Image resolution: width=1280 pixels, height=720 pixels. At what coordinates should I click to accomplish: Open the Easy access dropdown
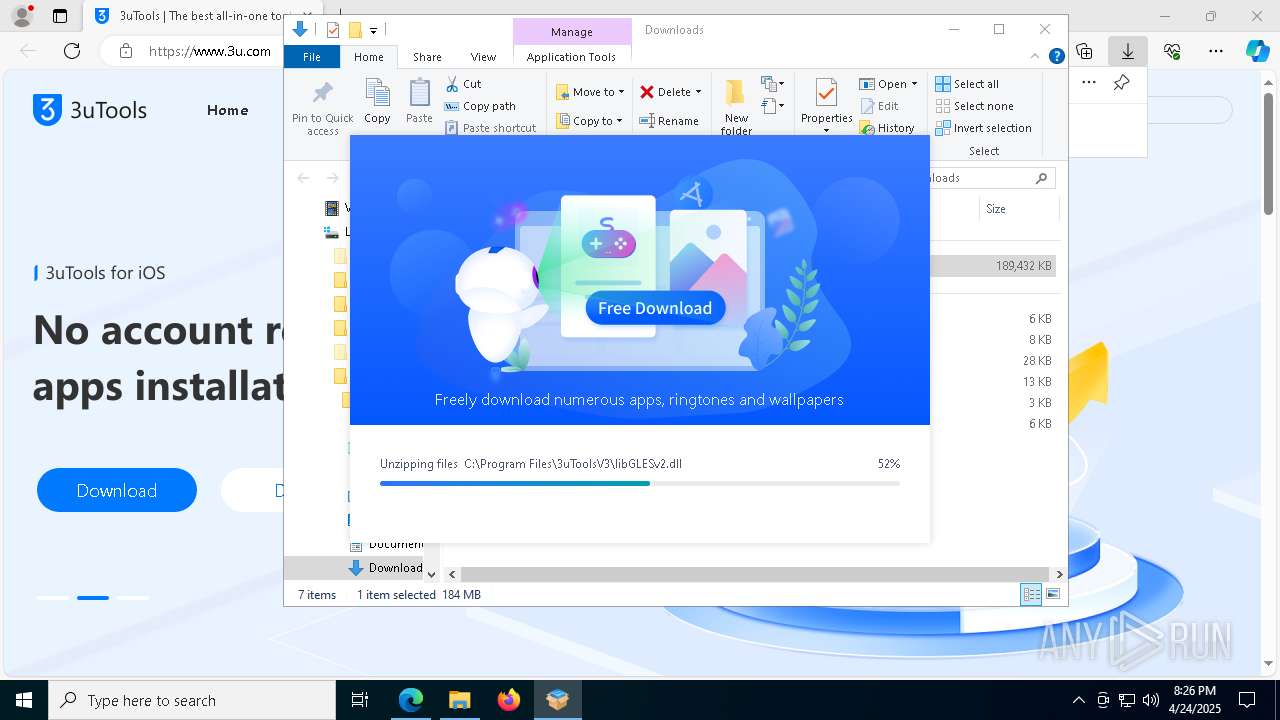pyautogui.click(x=772, y=105)
